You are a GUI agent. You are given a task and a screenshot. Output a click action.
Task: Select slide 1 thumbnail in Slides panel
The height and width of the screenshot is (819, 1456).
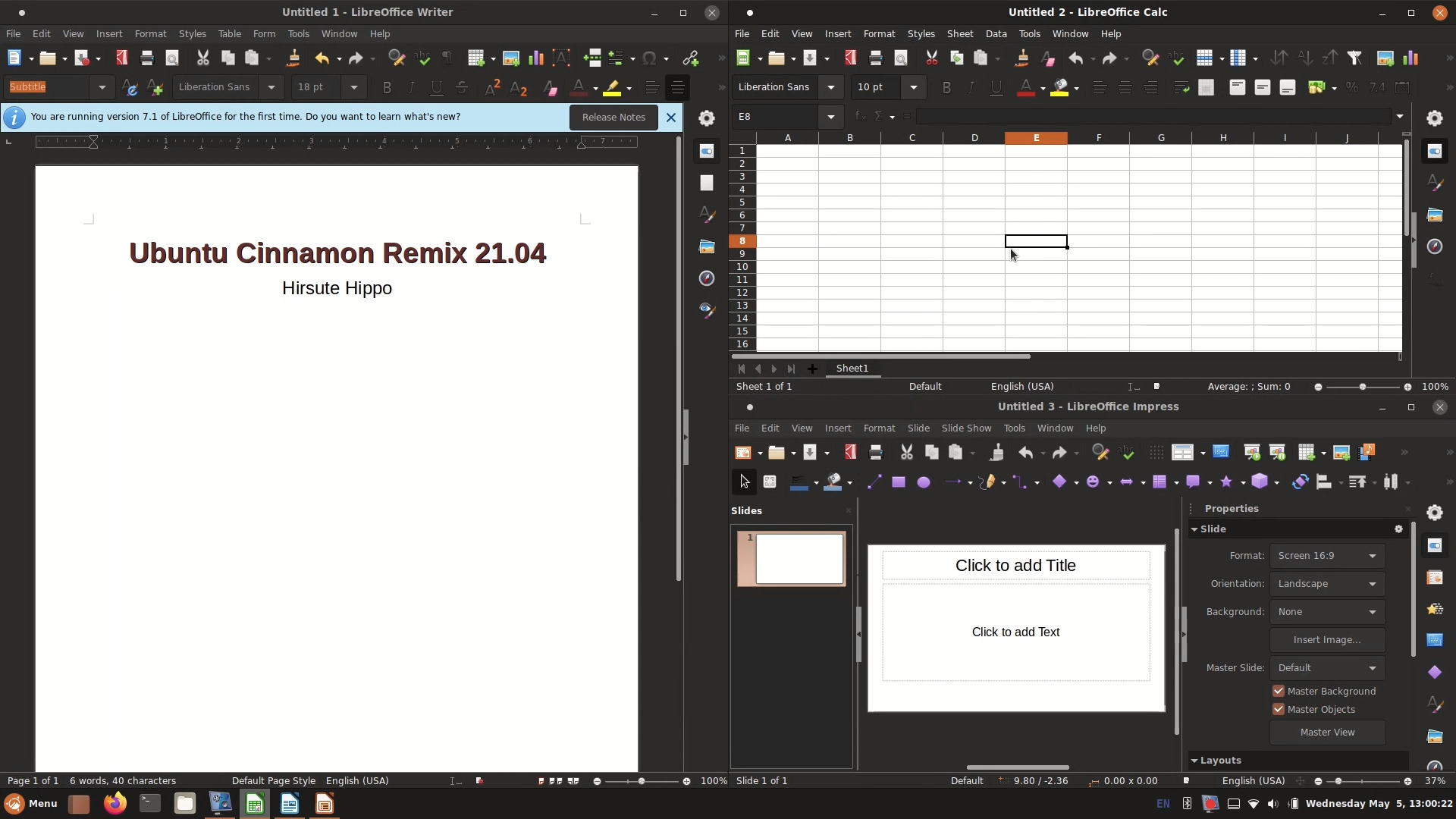pos(799,559)
